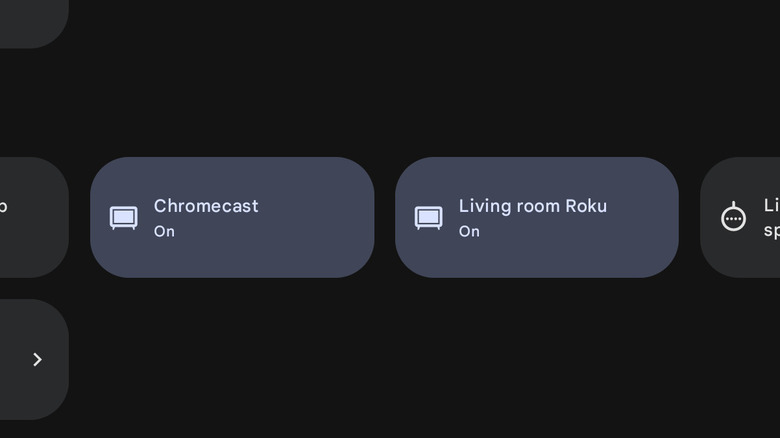Open the right-pointing chevron arrow
Viewport: 780px width, 438px height.
click(37, 359)
